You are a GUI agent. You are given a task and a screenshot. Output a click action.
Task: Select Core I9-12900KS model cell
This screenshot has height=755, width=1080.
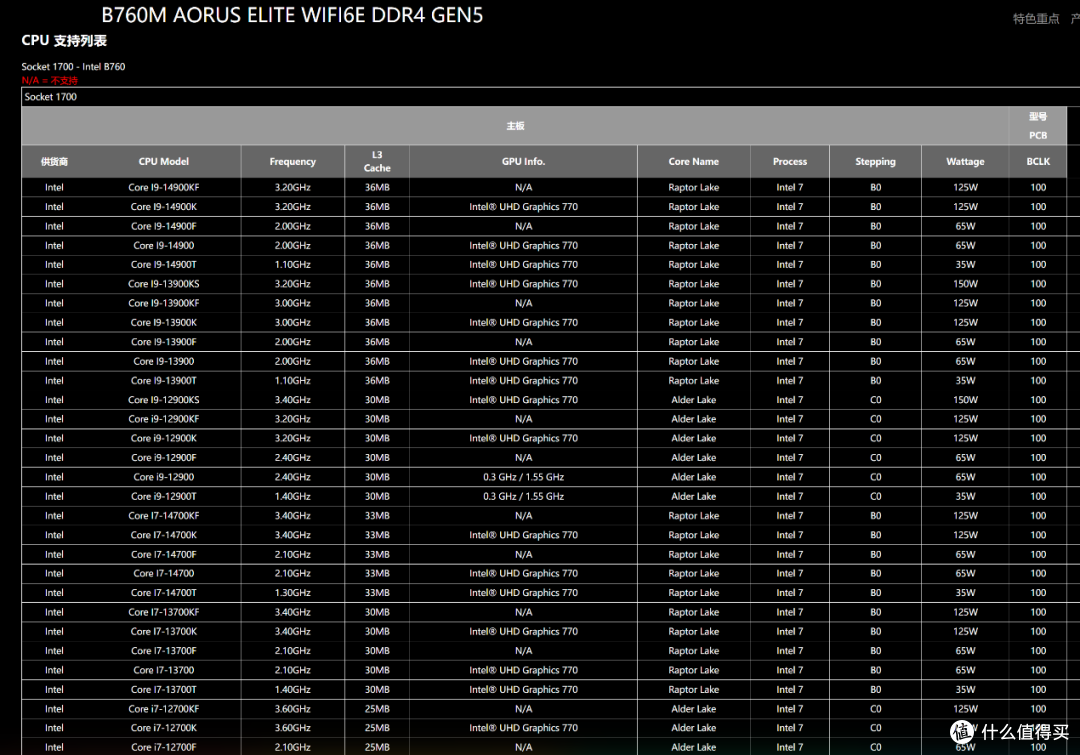(x=163, y=400)
